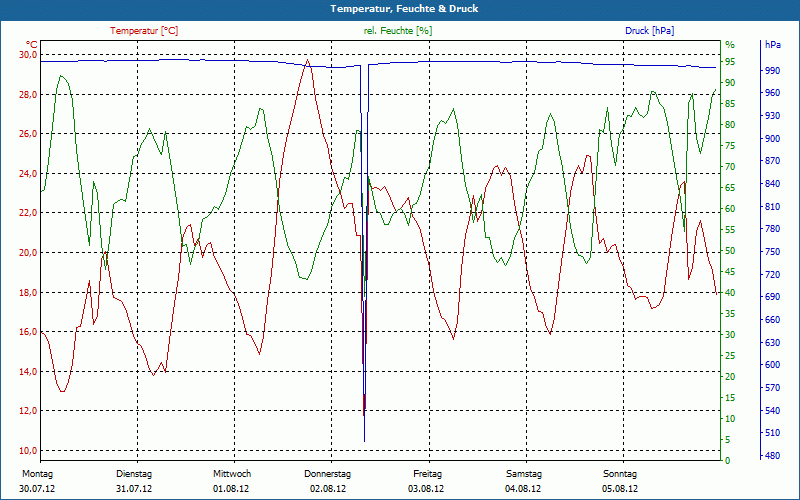Click the '840' value on the blue pressure axis
The image size is (800, 500).
[x=772, y=184]
